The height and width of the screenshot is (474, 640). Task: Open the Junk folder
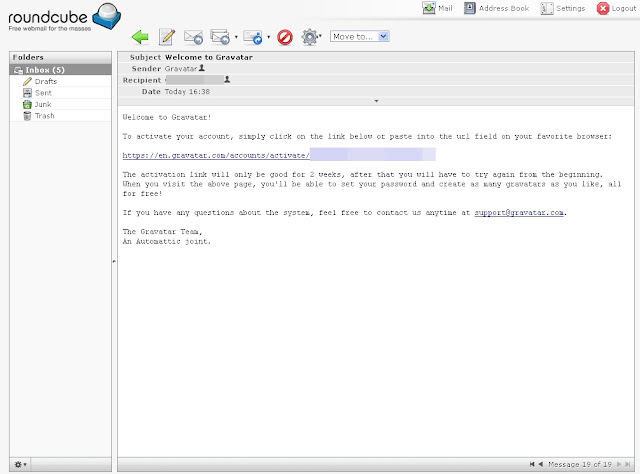(60, 104)
